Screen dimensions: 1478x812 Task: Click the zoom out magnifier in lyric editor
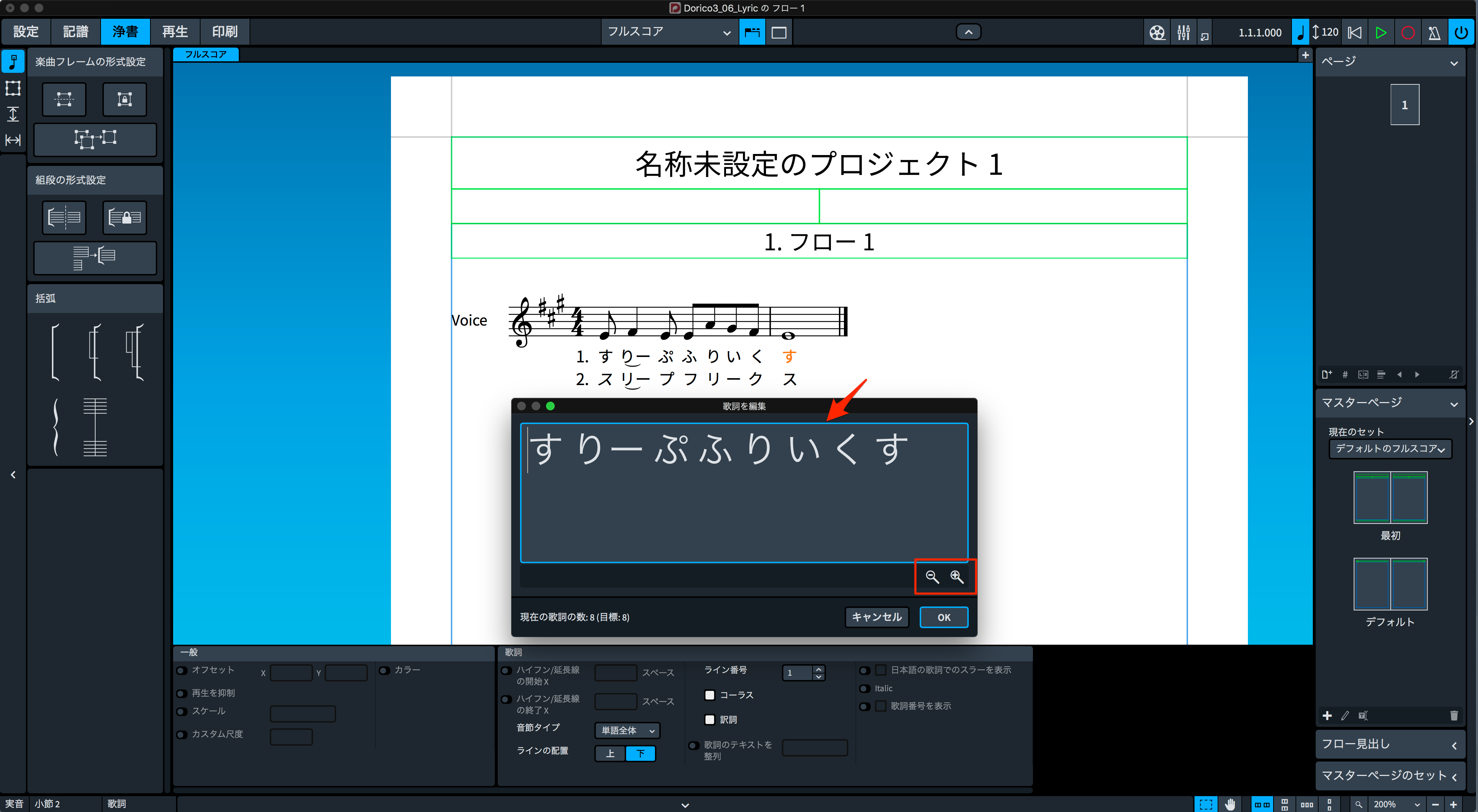click(932, 576)
